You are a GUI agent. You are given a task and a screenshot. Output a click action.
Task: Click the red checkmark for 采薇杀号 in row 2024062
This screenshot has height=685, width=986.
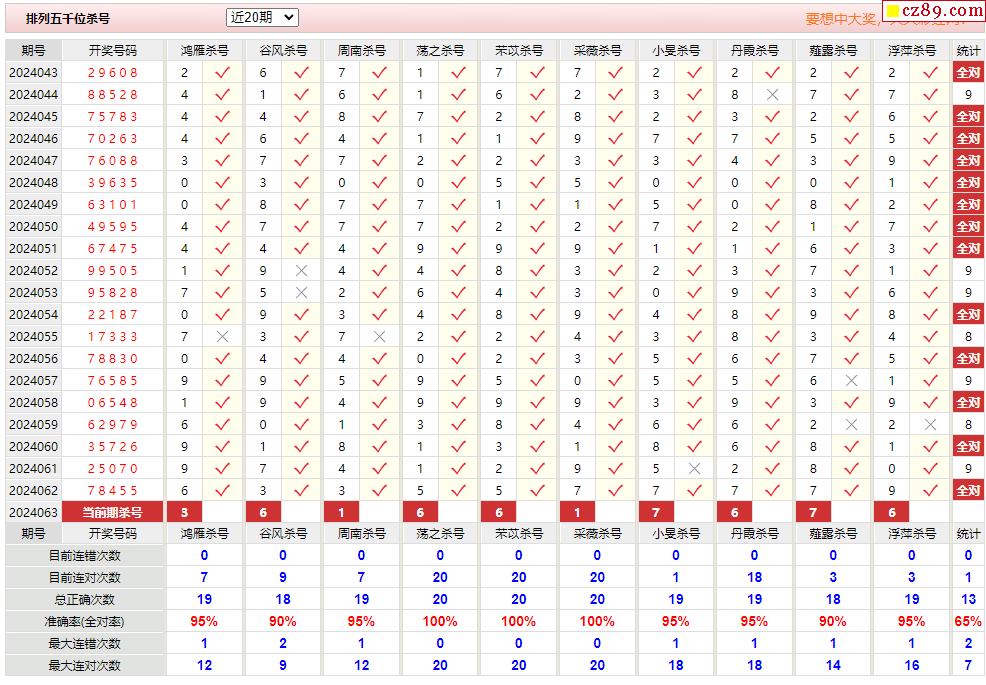615,490
